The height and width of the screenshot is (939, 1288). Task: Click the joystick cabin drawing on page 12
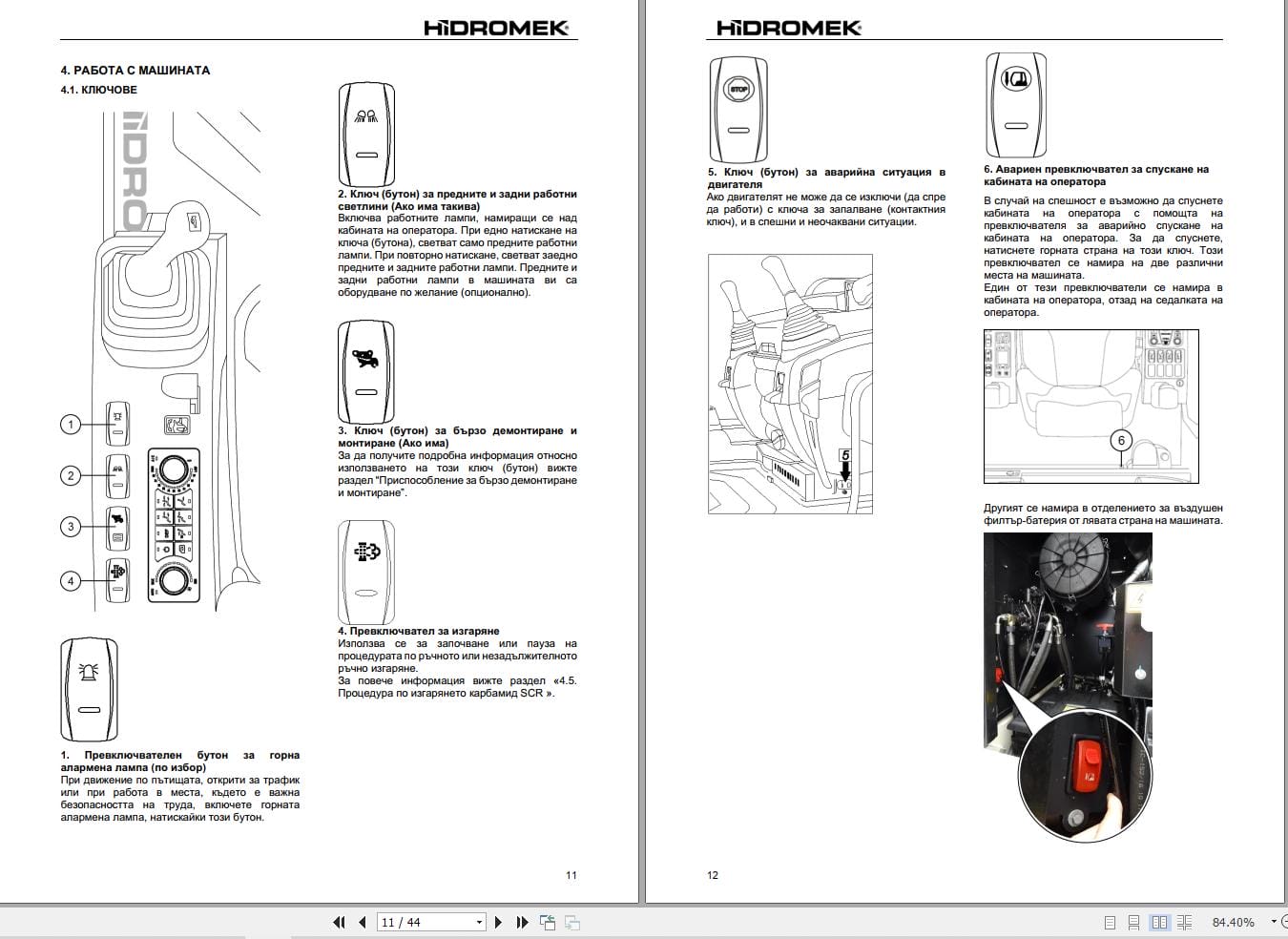click(790, 384)
